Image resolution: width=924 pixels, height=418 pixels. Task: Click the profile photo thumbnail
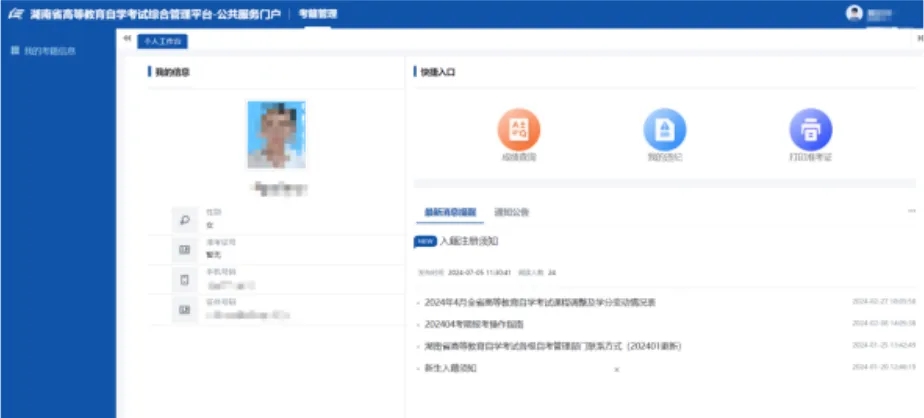coord(276,134)
